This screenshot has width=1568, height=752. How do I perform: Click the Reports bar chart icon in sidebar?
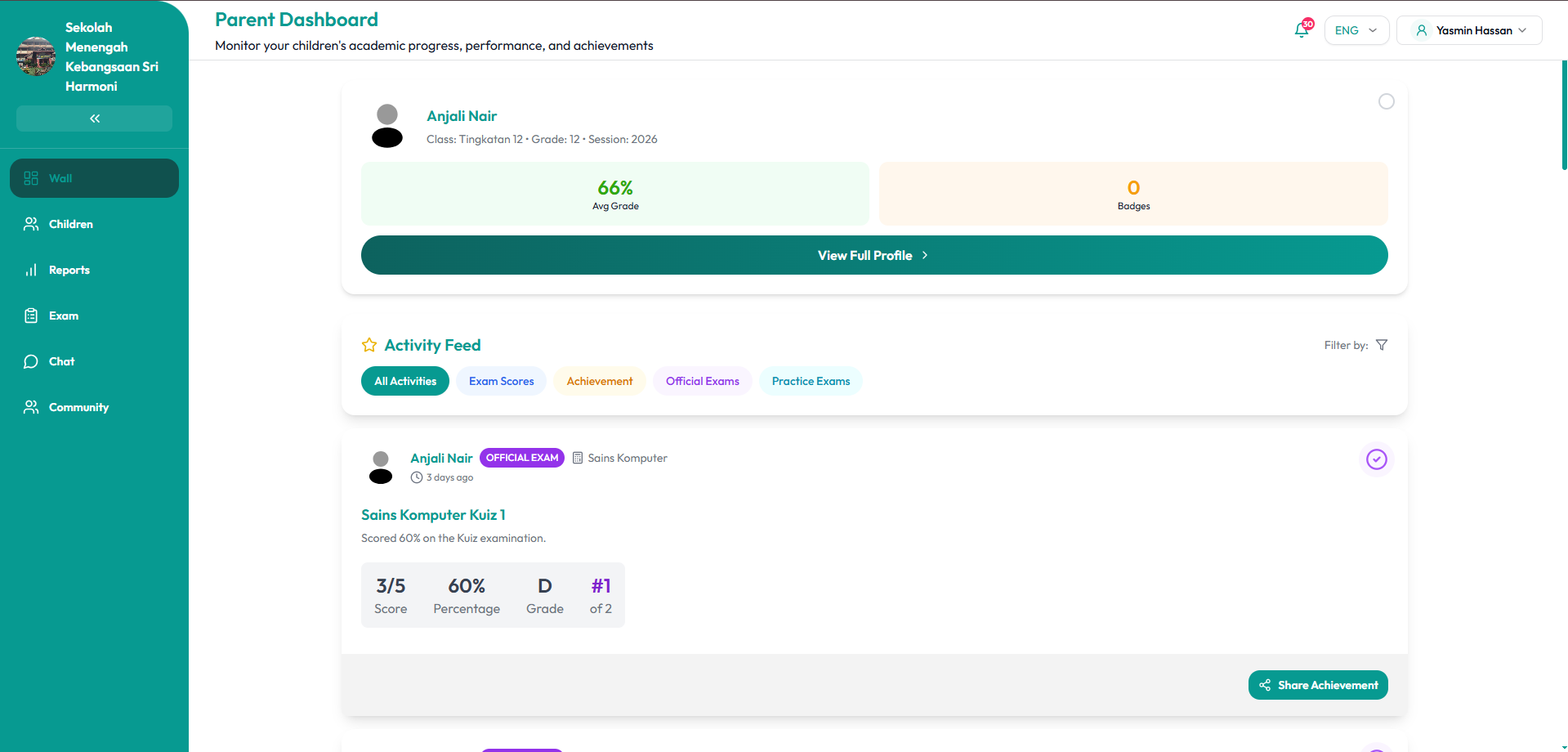tap(31, 270)
